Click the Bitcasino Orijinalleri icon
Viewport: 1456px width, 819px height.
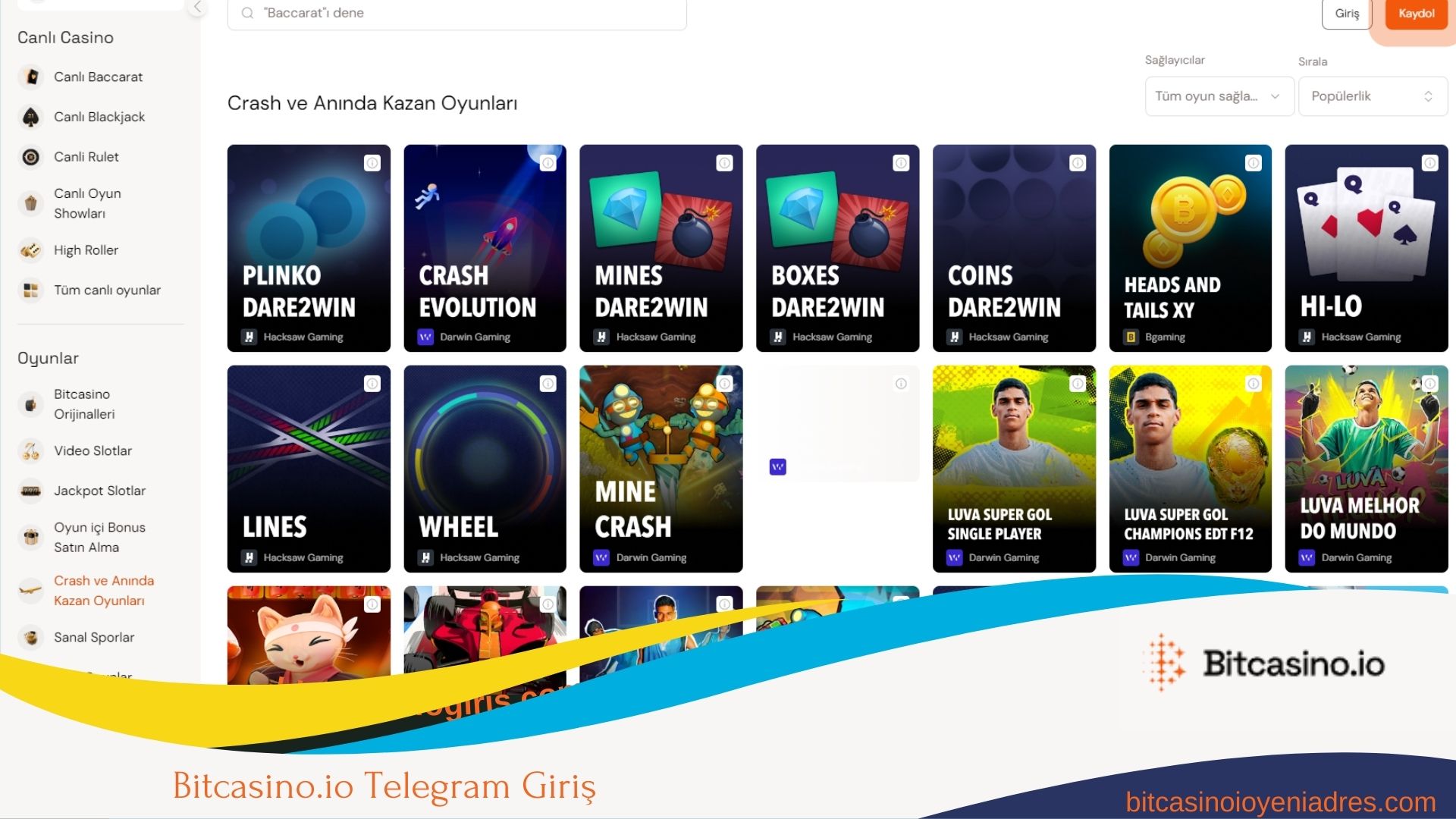(31, 404)
